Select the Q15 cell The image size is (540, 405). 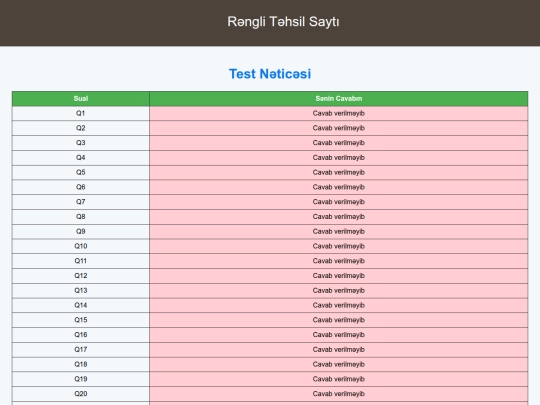pyautogui.click(x=81, y=320)
